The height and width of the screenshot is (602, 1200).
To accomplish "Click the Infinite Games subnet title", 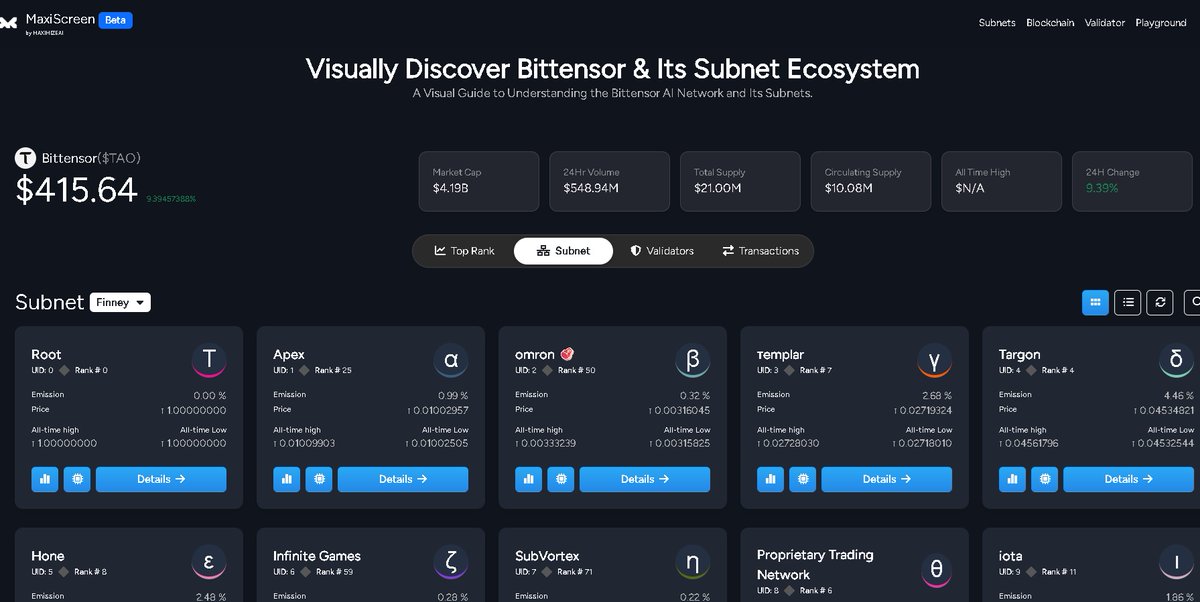I will click(317, 556).
